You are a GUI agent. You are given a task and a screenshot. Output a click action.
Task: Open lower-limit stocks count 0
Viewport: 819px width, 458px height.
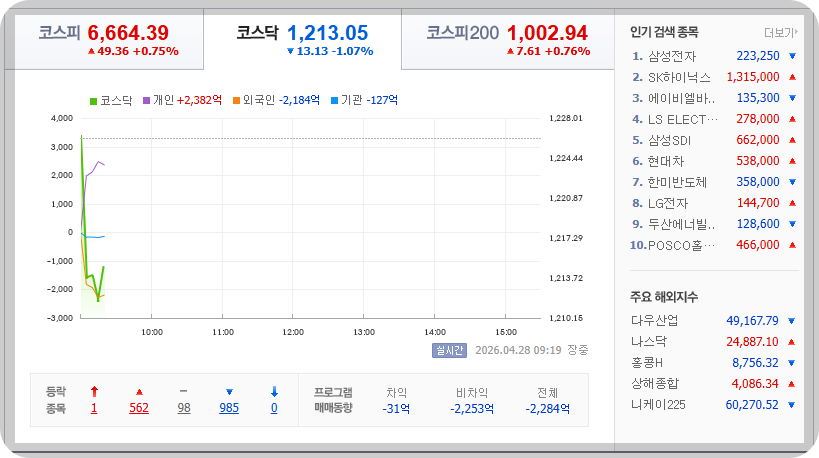pyautogui.click(x=274, y=408)
